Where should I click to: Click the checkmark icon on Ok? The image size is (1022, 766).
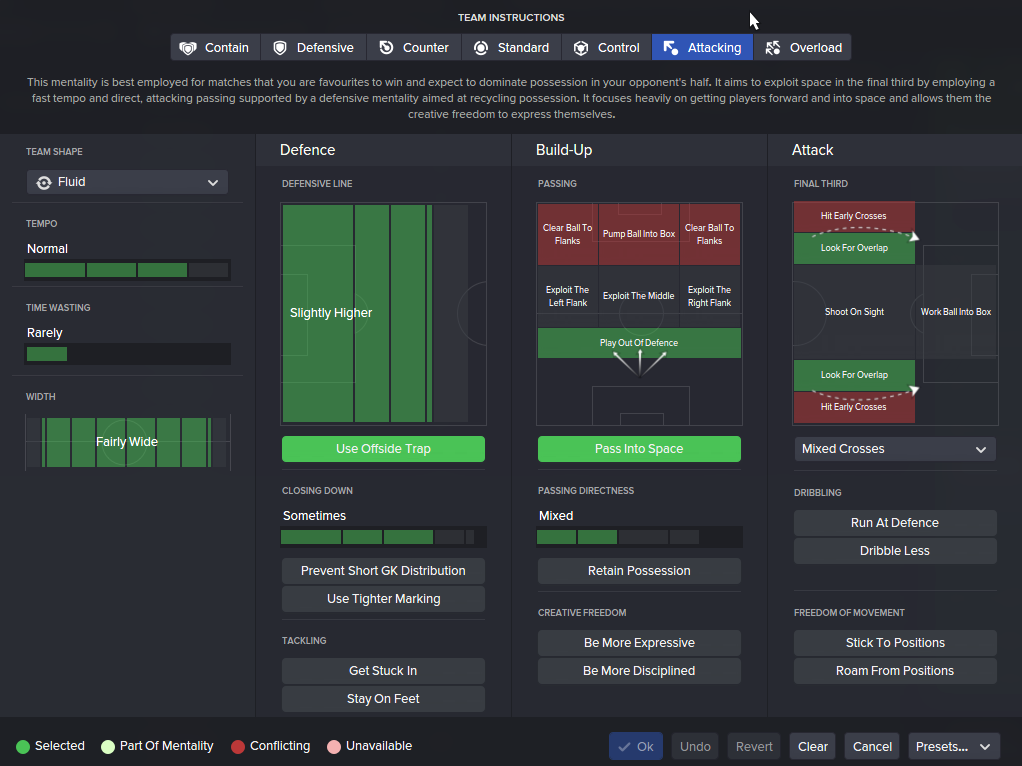[x=624, y=746]
